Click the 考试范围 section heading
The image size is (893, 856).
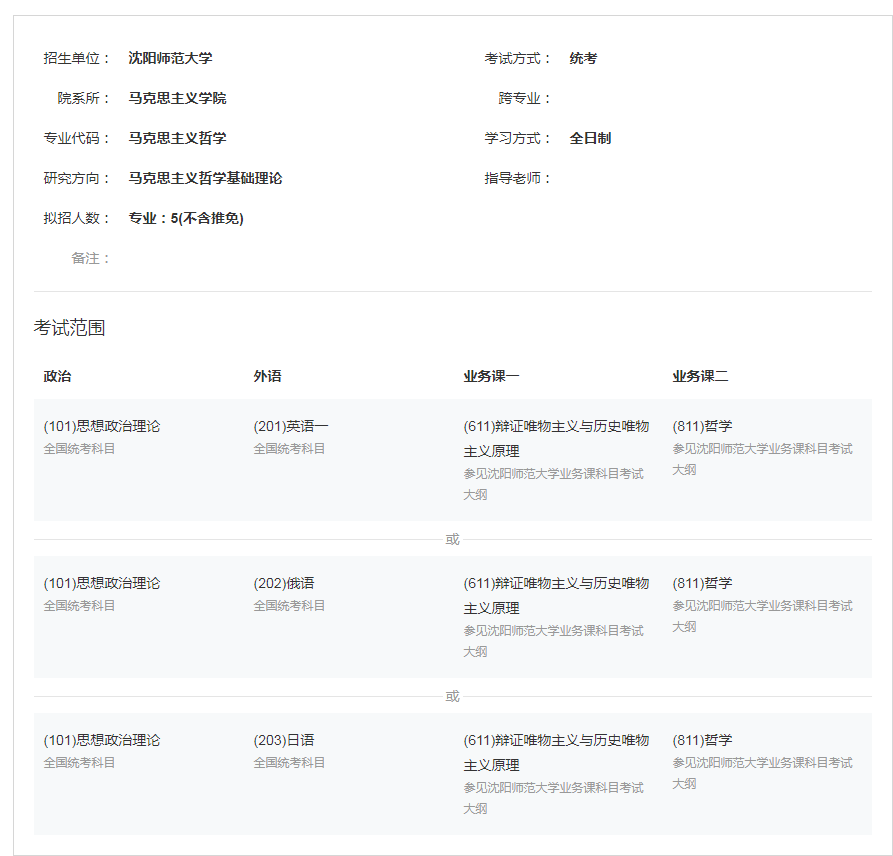coord(69,328)
